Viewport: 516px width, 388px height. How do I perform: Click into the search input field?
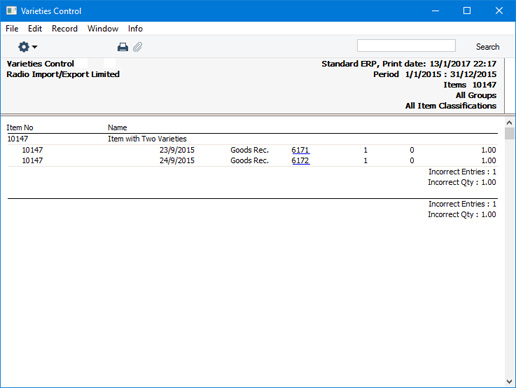(406, 46)
